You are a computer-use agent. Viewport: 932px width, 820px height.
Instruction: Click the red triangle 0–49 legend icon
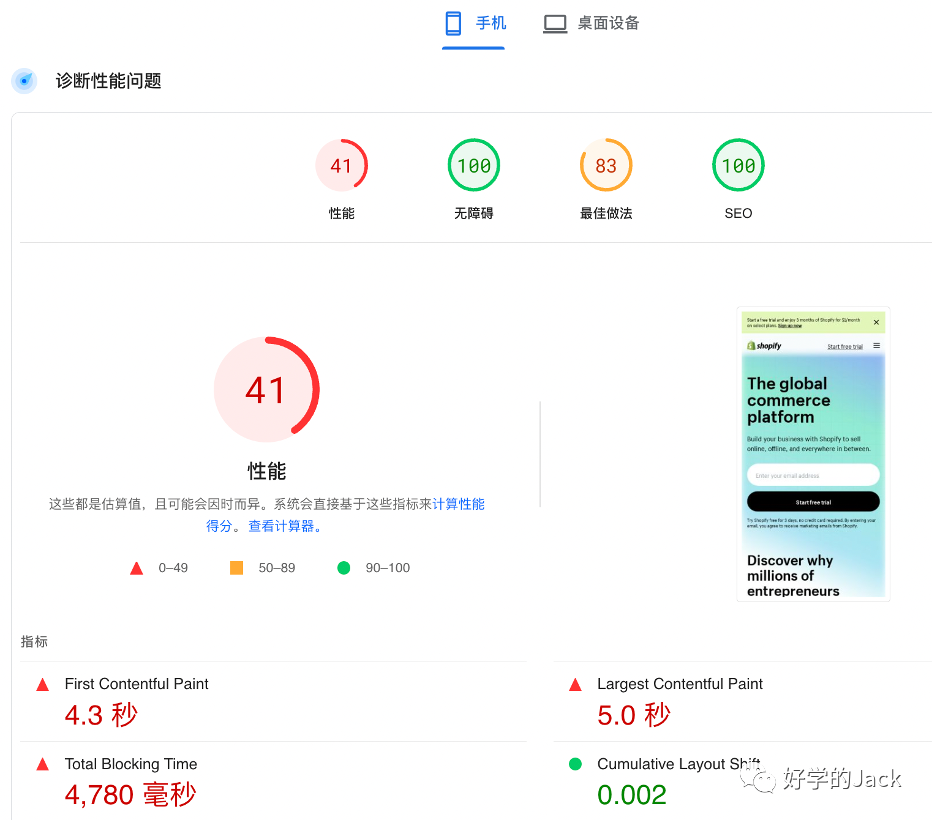pos(137,568)
